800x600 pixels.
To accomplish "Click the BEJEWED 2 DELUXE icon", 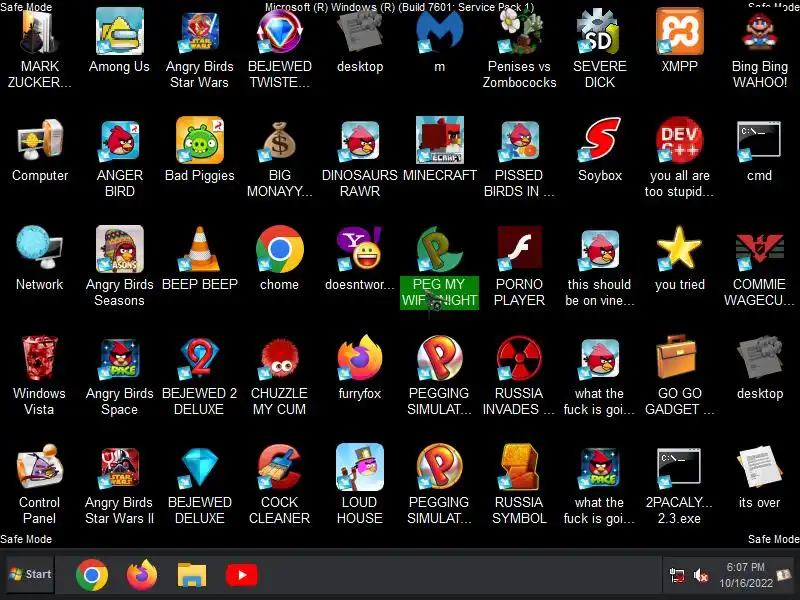I will [x=199, y=358].
